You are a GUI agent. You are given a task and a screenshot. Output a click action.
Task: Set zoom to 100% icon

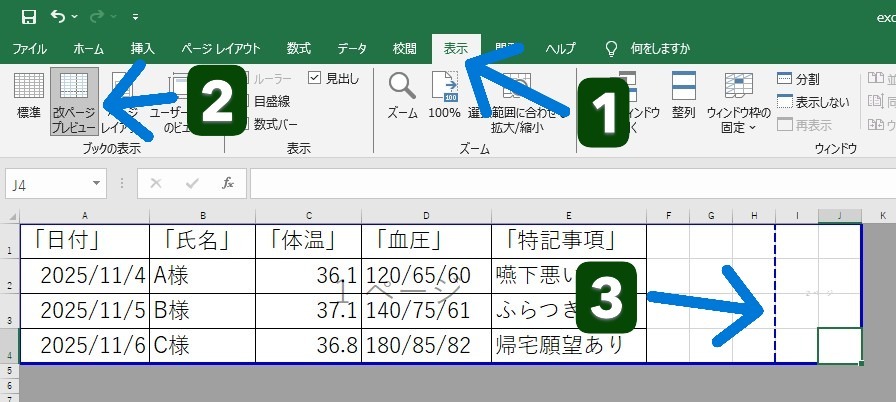[444, 95]
